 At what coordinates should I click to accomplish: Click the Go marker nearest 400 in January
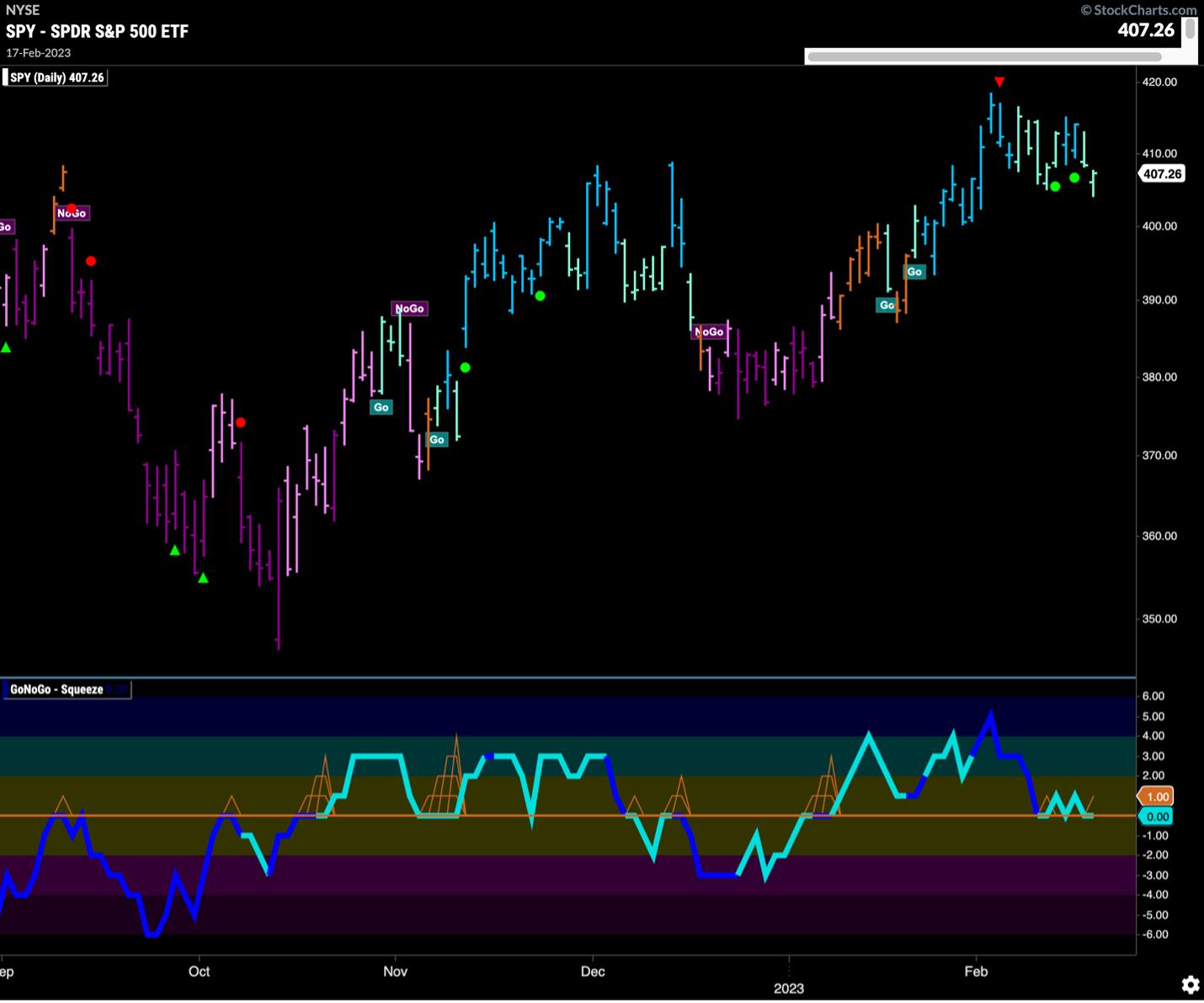tap(914, 271)
